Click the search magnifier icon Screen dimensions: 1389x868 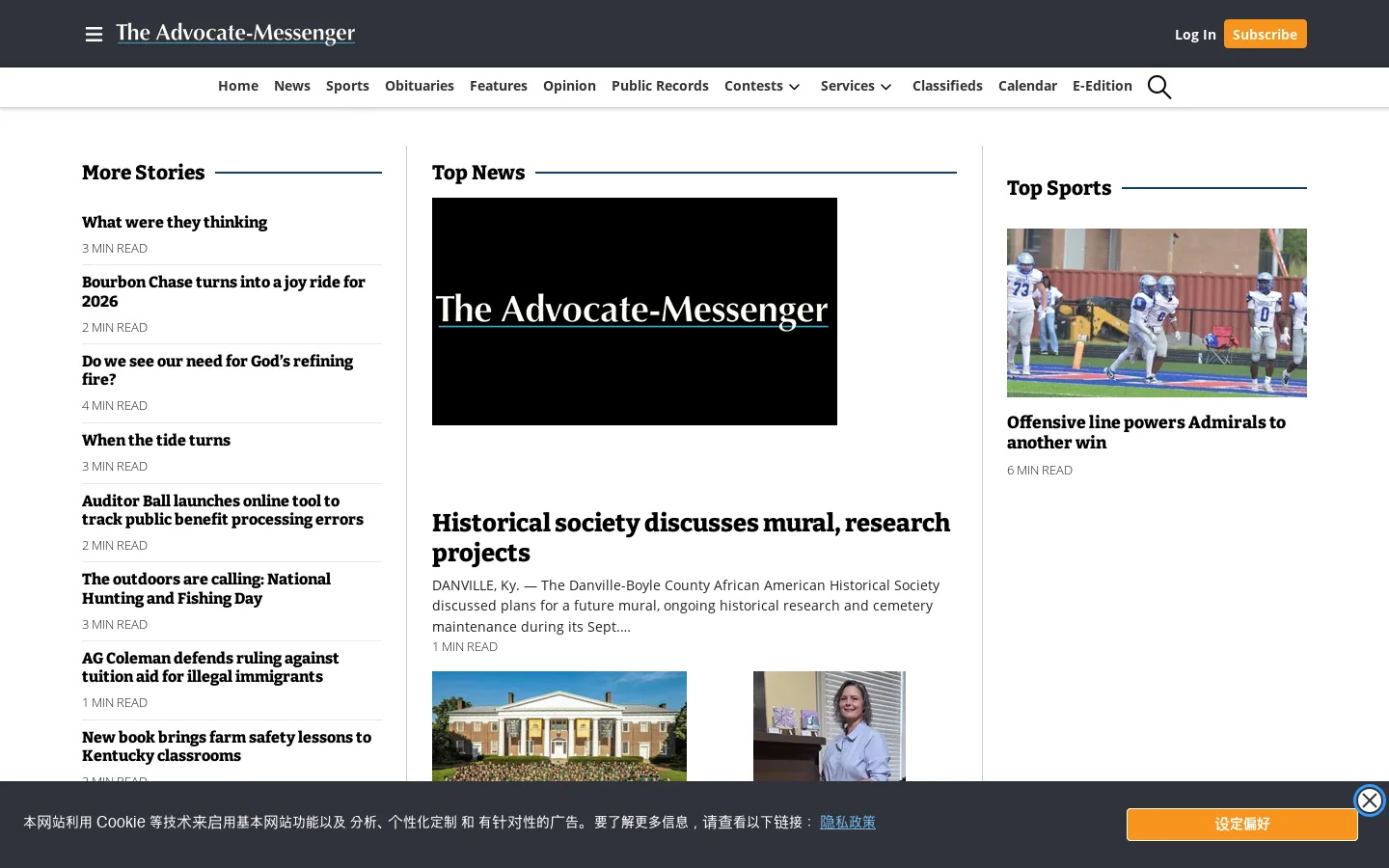[1159, 87]
